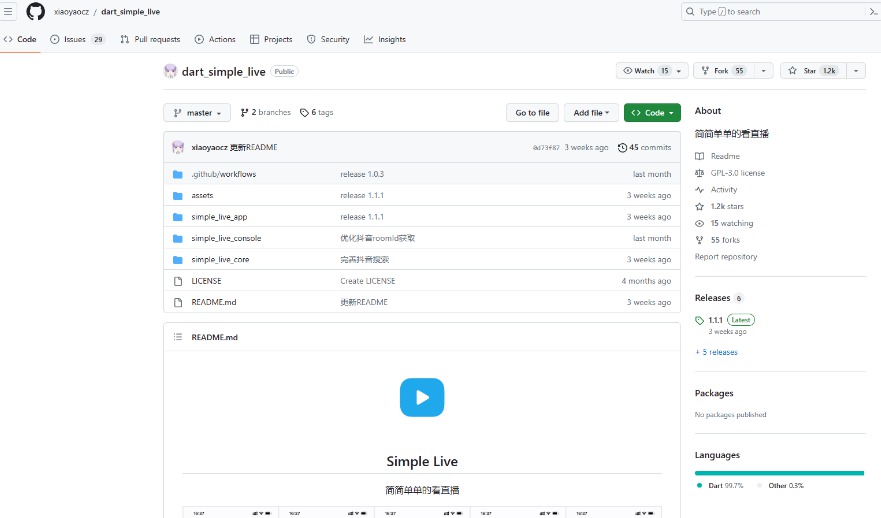Click the Other 0.3% language entry
The width and height of the screenshot is (881, 518).
click(780, 485)
